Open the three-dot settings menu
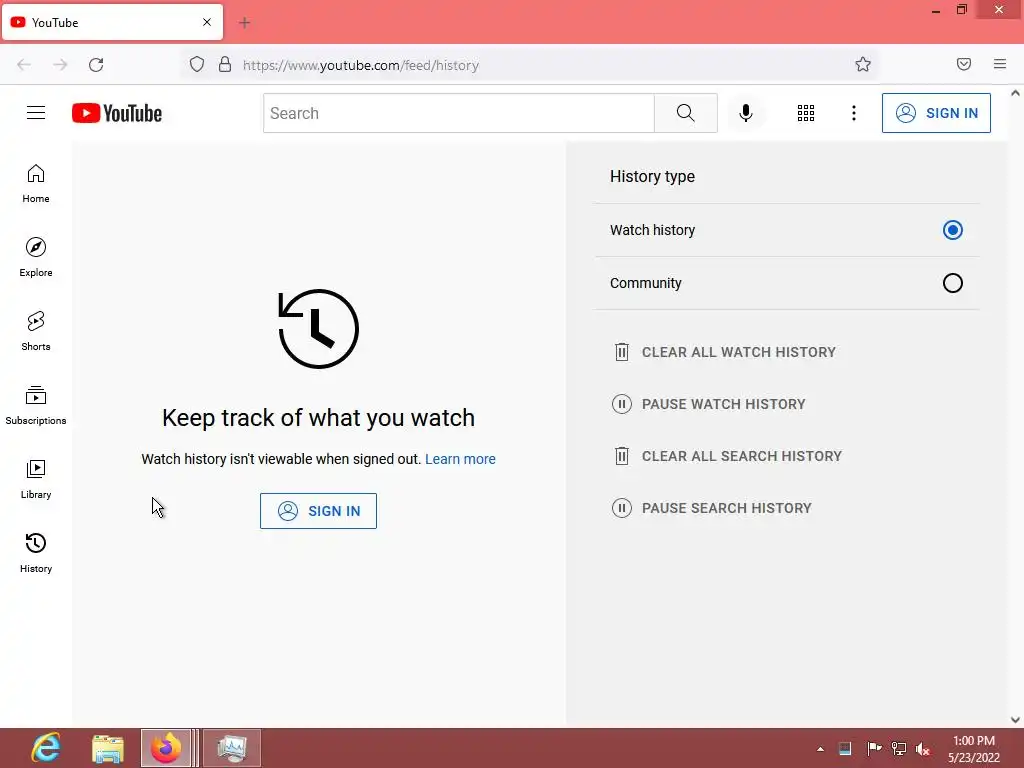1024x768 pixels. 854,113
